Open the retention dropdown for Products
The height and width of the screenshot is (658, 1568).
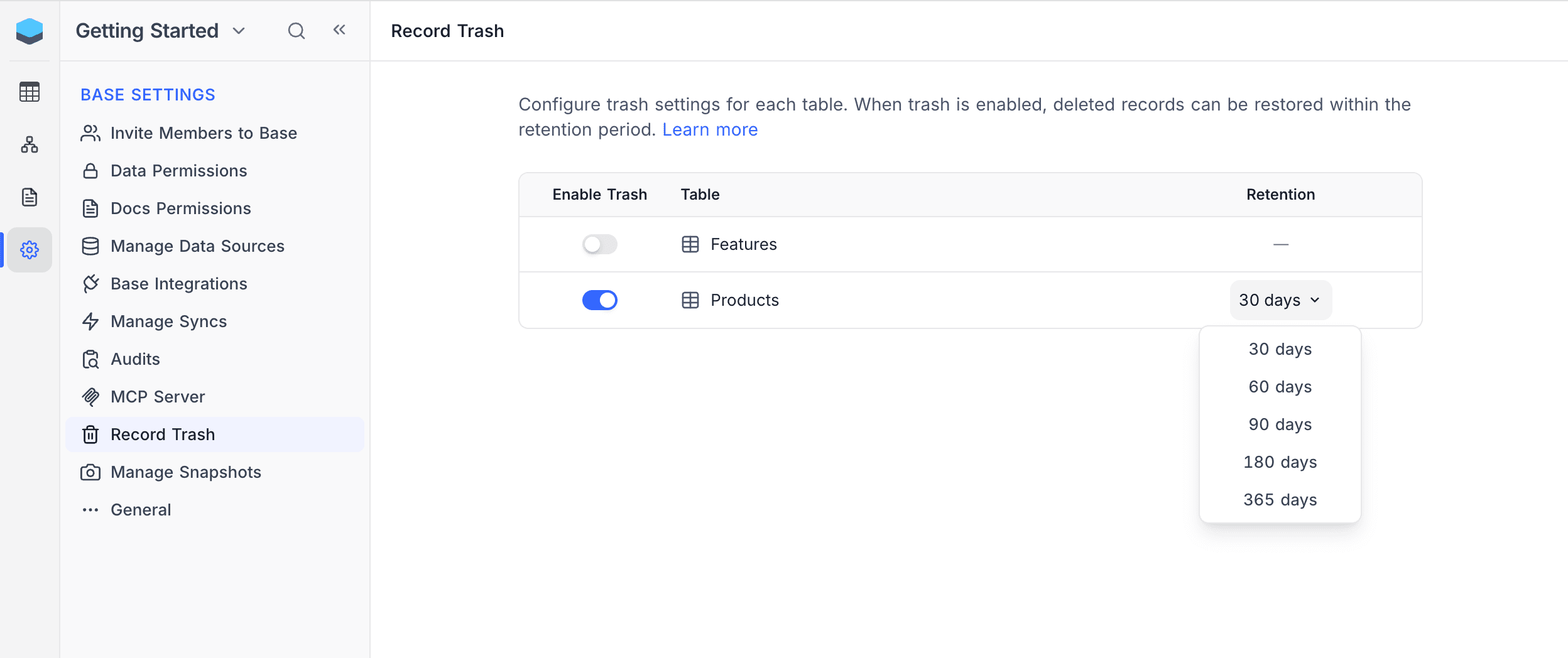point(1280,300)
